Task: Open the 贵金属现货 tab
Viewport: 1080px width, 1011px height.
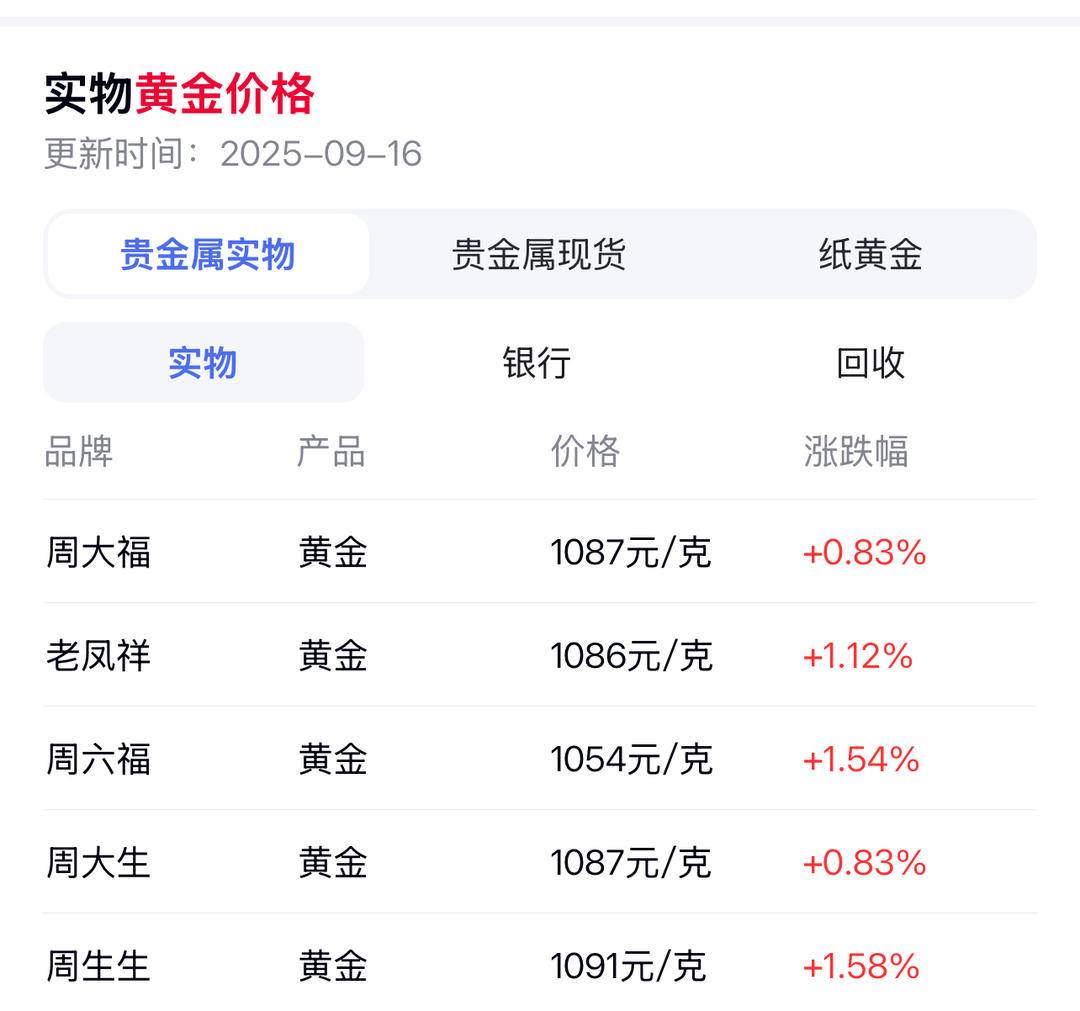Action: [538, 254]
